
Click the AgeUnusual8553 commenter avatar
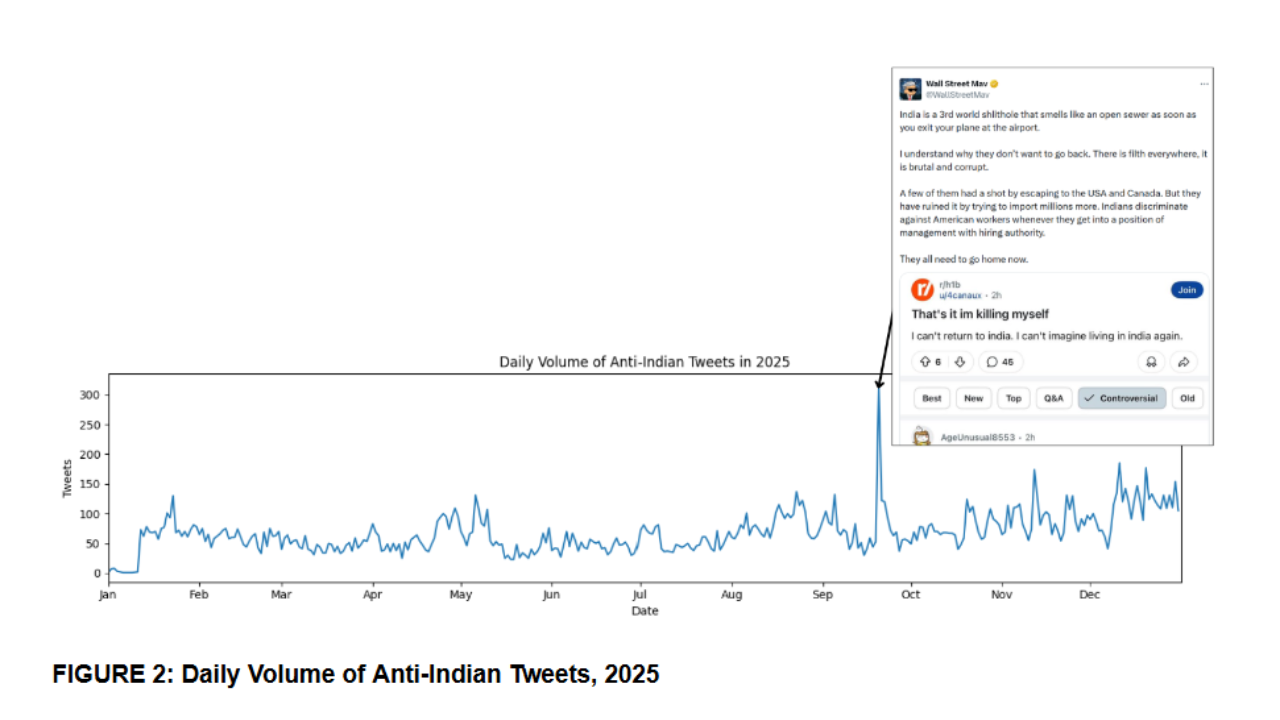pyautogui.click(x=922, y=437)
